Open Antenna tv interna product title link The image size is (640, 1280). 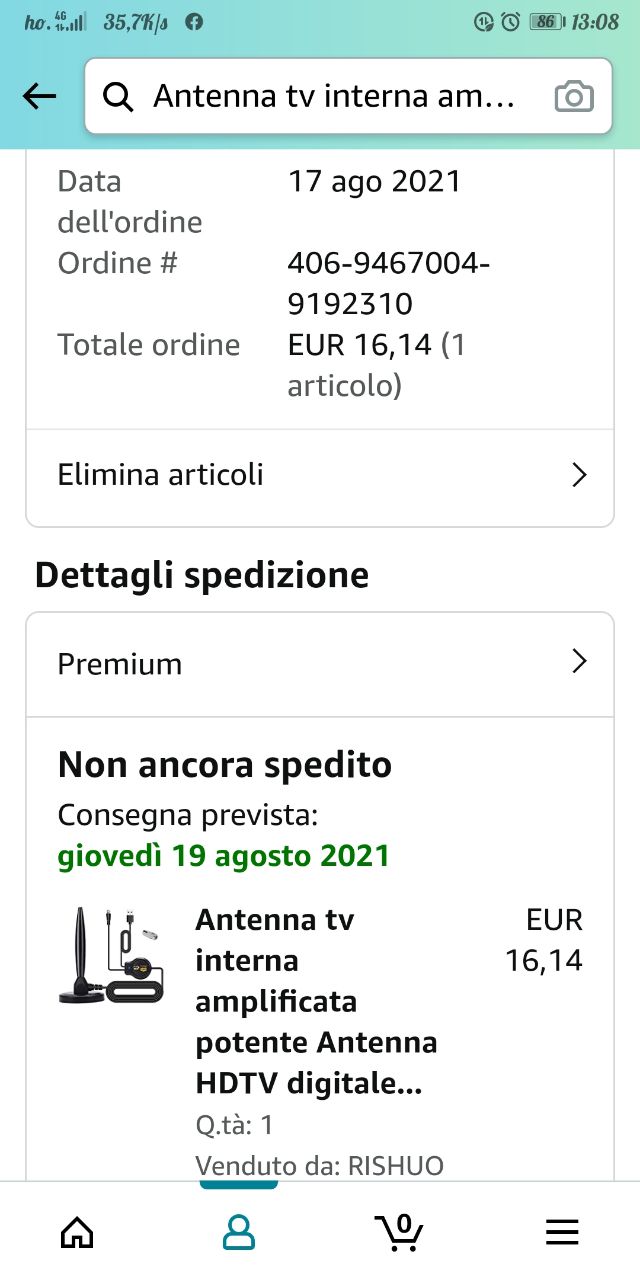coord(316,1001)
